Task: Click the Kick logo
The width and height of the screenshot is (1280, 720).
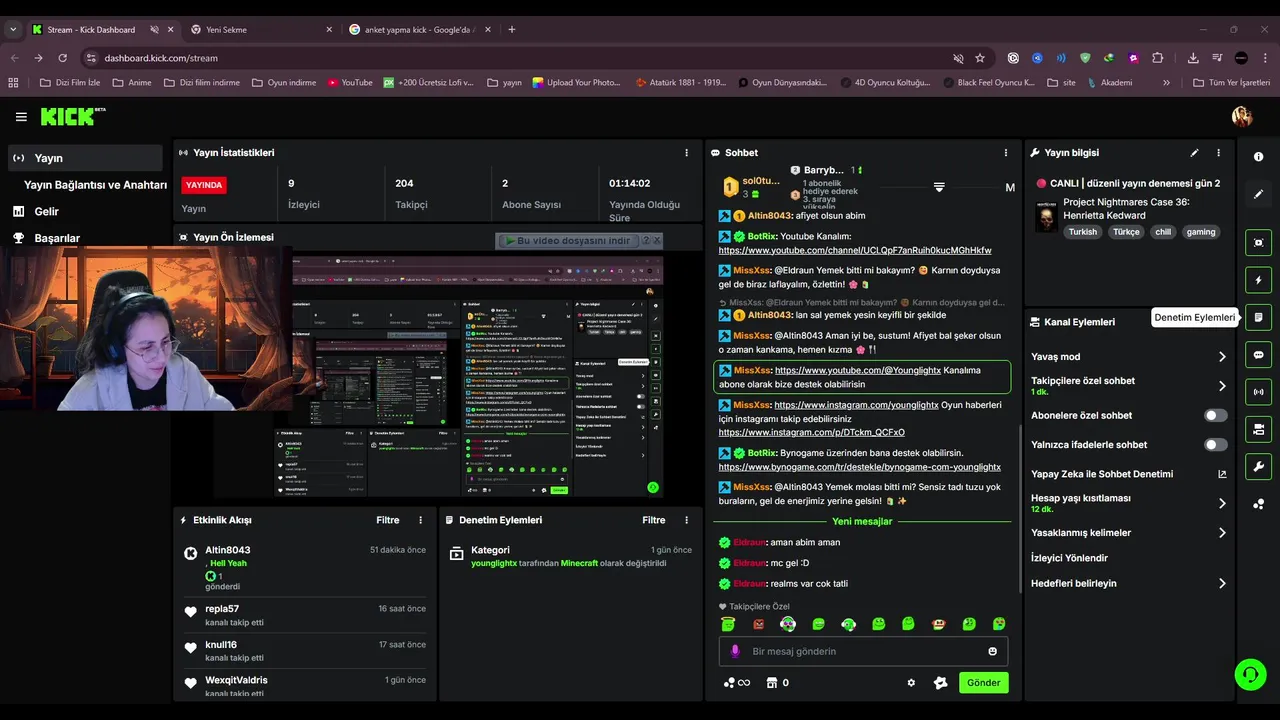Action: [x=72, y=117]
